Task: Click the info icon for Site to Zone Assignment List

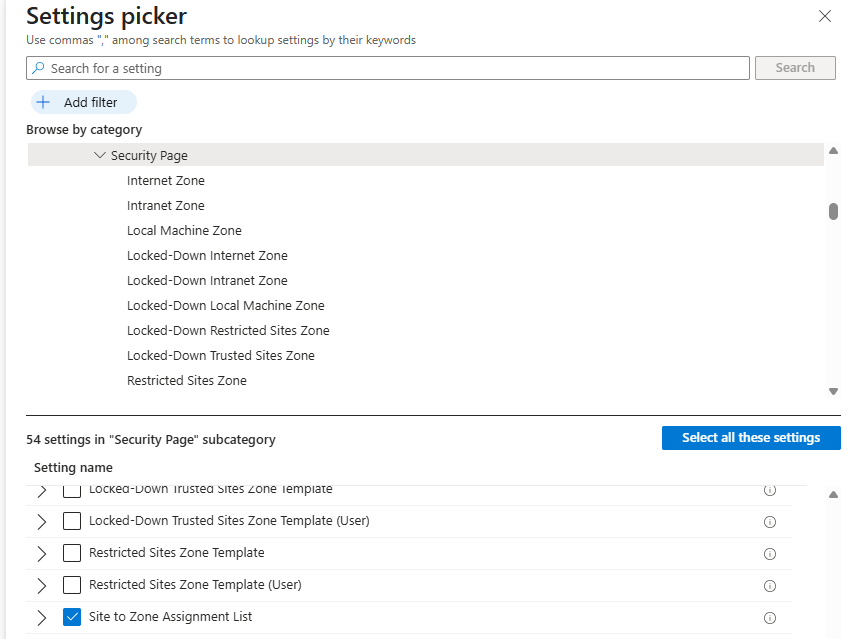Action: 770,618
